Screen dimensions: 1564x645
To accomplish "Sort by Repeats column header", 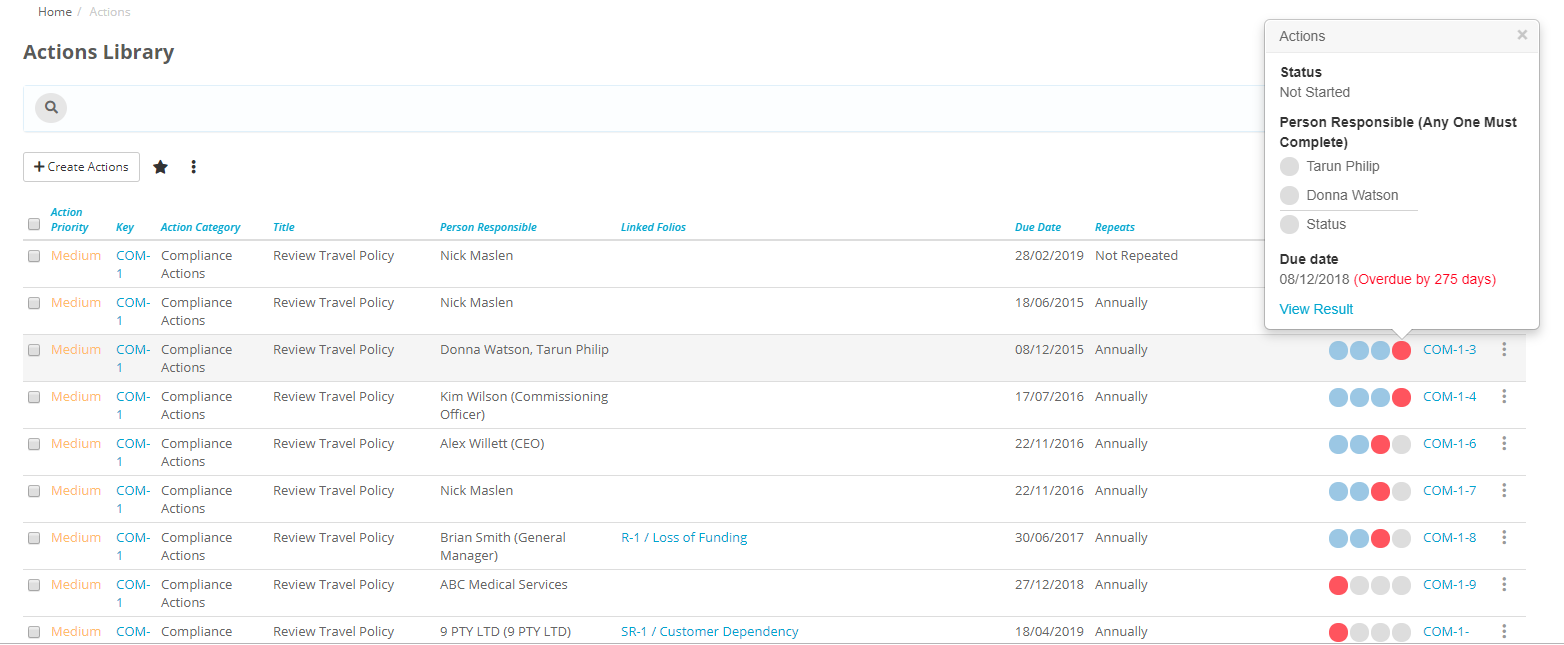I will (1115, 227).
